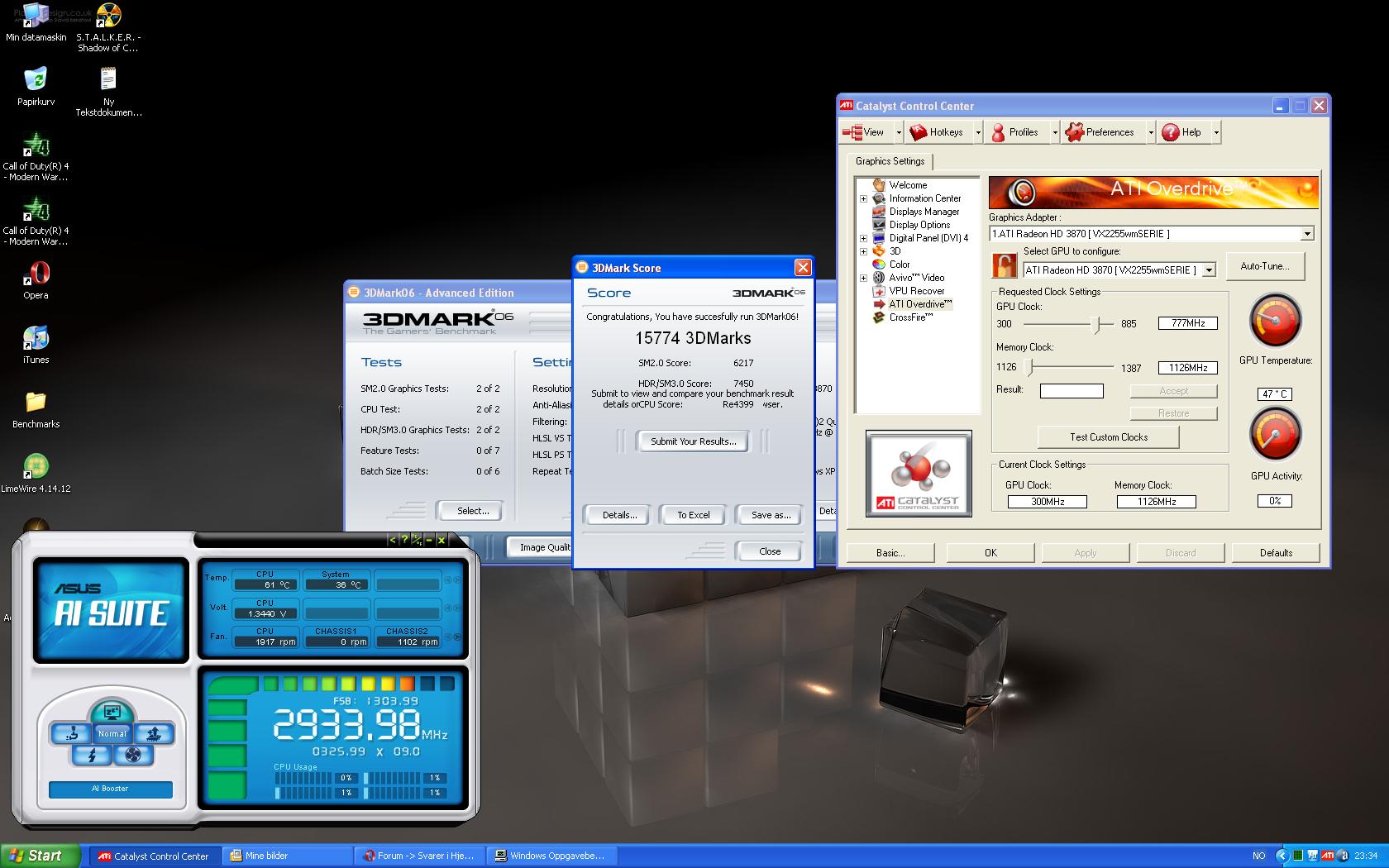Open the S.T.A.L.K.E.R. shortcut icon
The width and height of the screenshot is (1389, 868).
108,27
